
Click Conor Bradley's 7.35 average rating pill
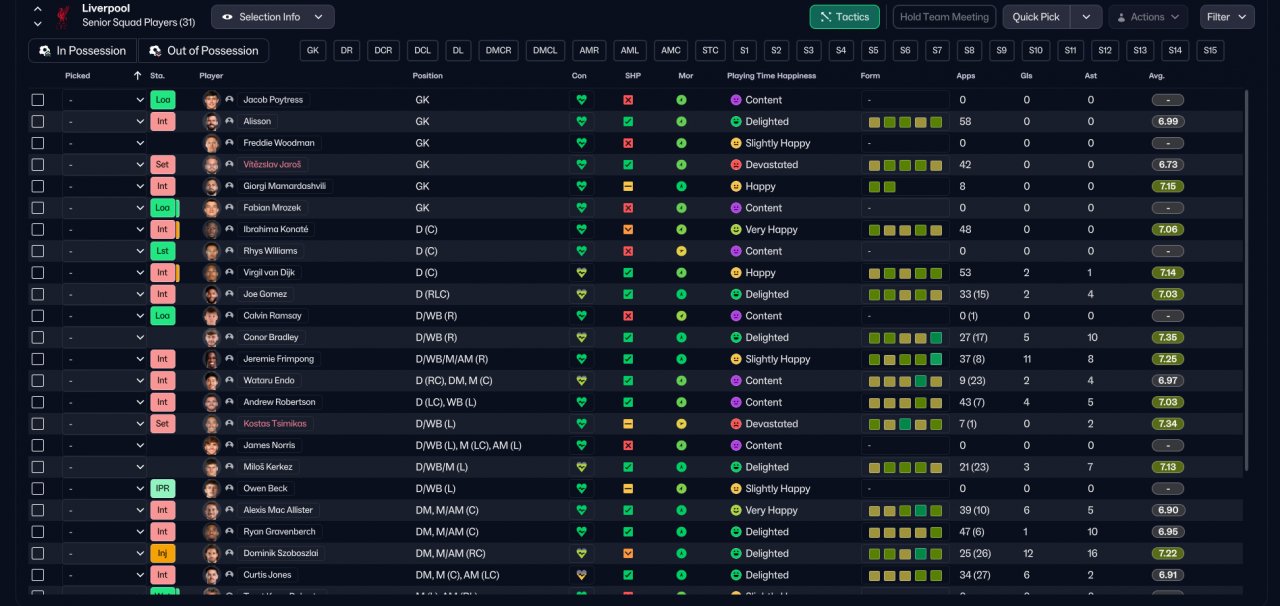1167,337
